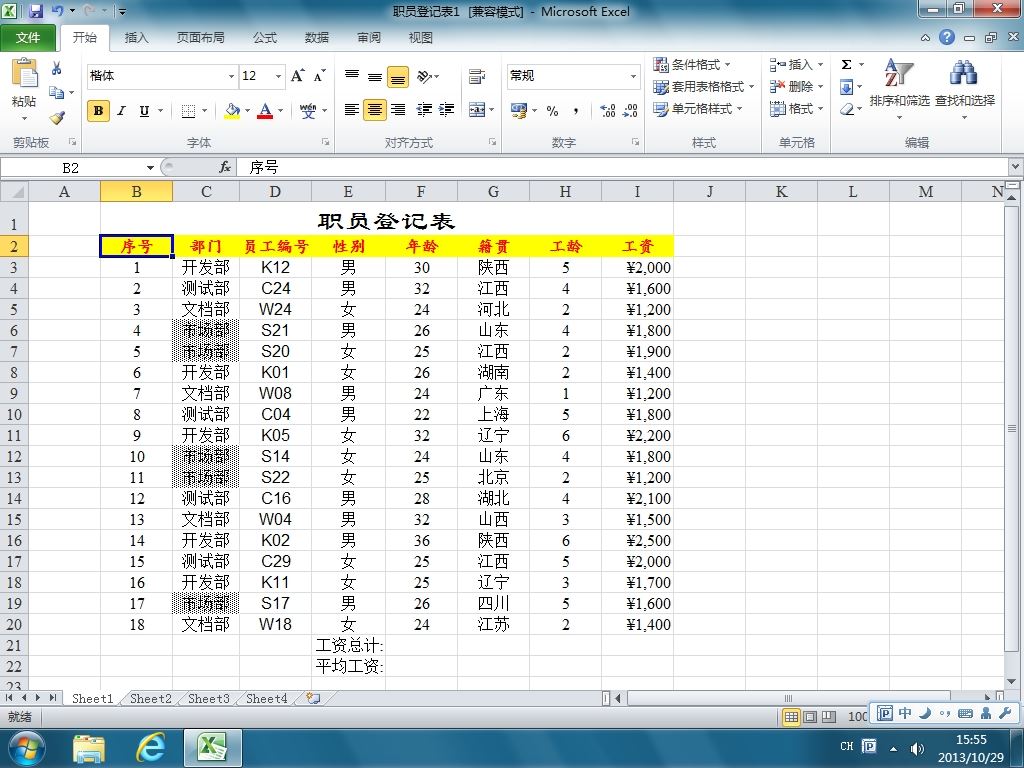Switch to the 数据 ribbon tab
1024x768 pixels.
coord(317,38)
